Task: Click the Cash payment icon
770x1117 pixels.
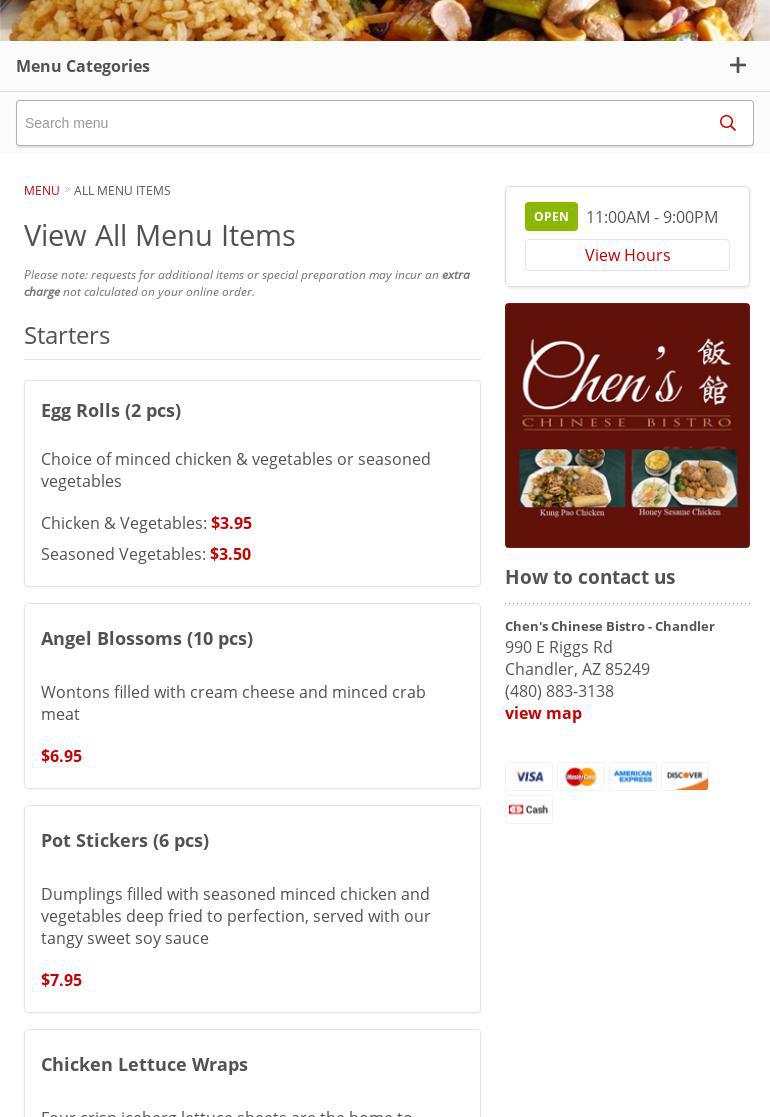Action: tap(529, 809)
